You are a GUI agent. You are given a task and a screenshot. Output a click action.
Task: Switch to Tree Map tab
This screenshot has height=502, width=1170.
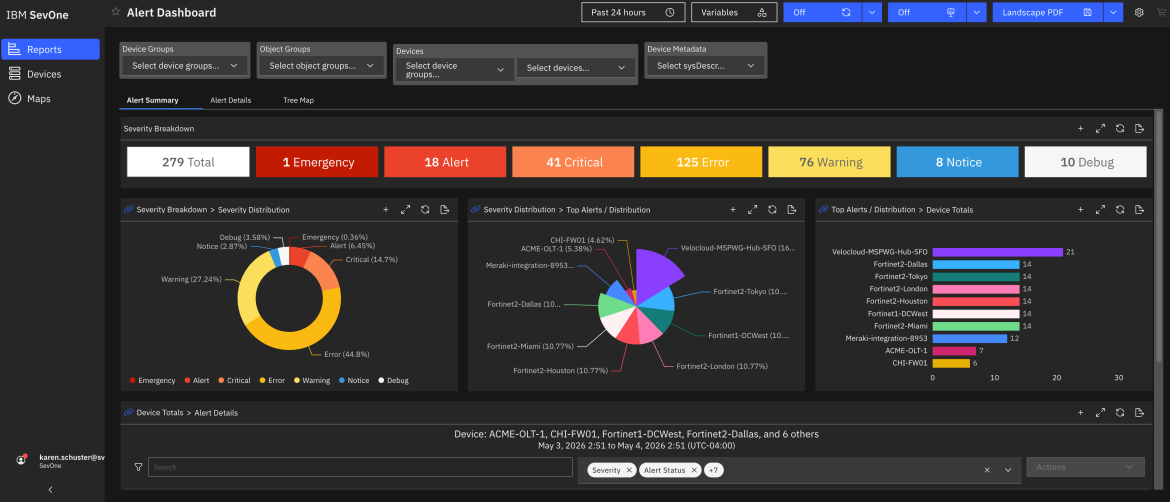pos(298,100)
